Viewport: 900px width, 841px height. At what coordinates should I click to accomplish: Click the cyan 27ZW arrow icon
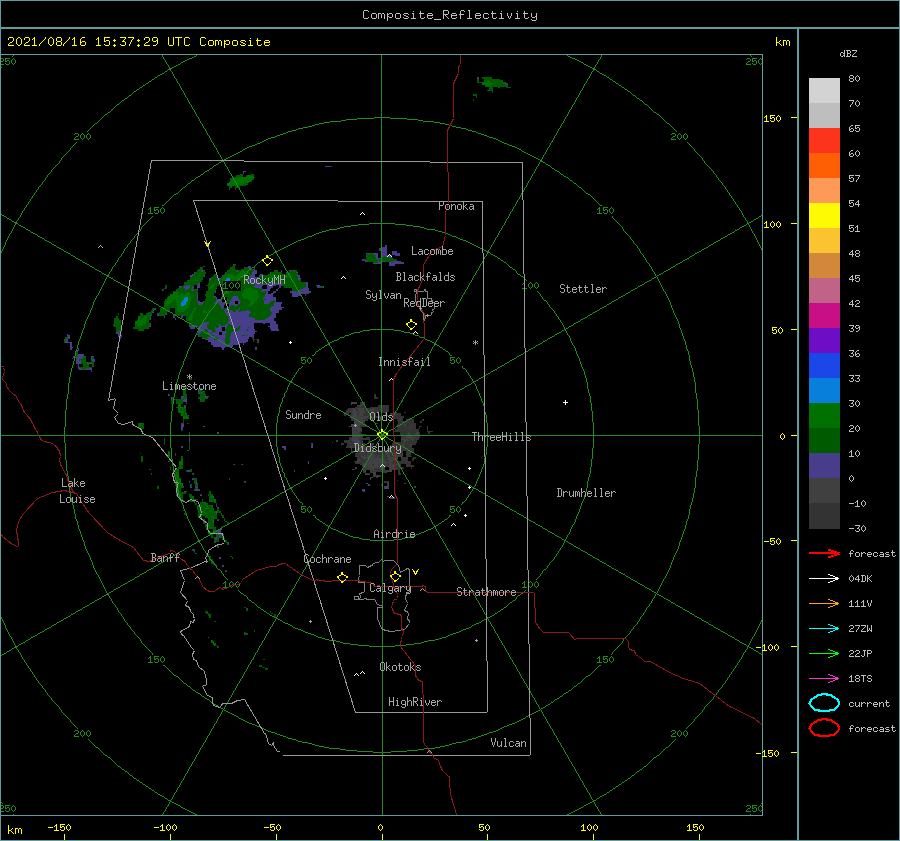tap(824, 629)
